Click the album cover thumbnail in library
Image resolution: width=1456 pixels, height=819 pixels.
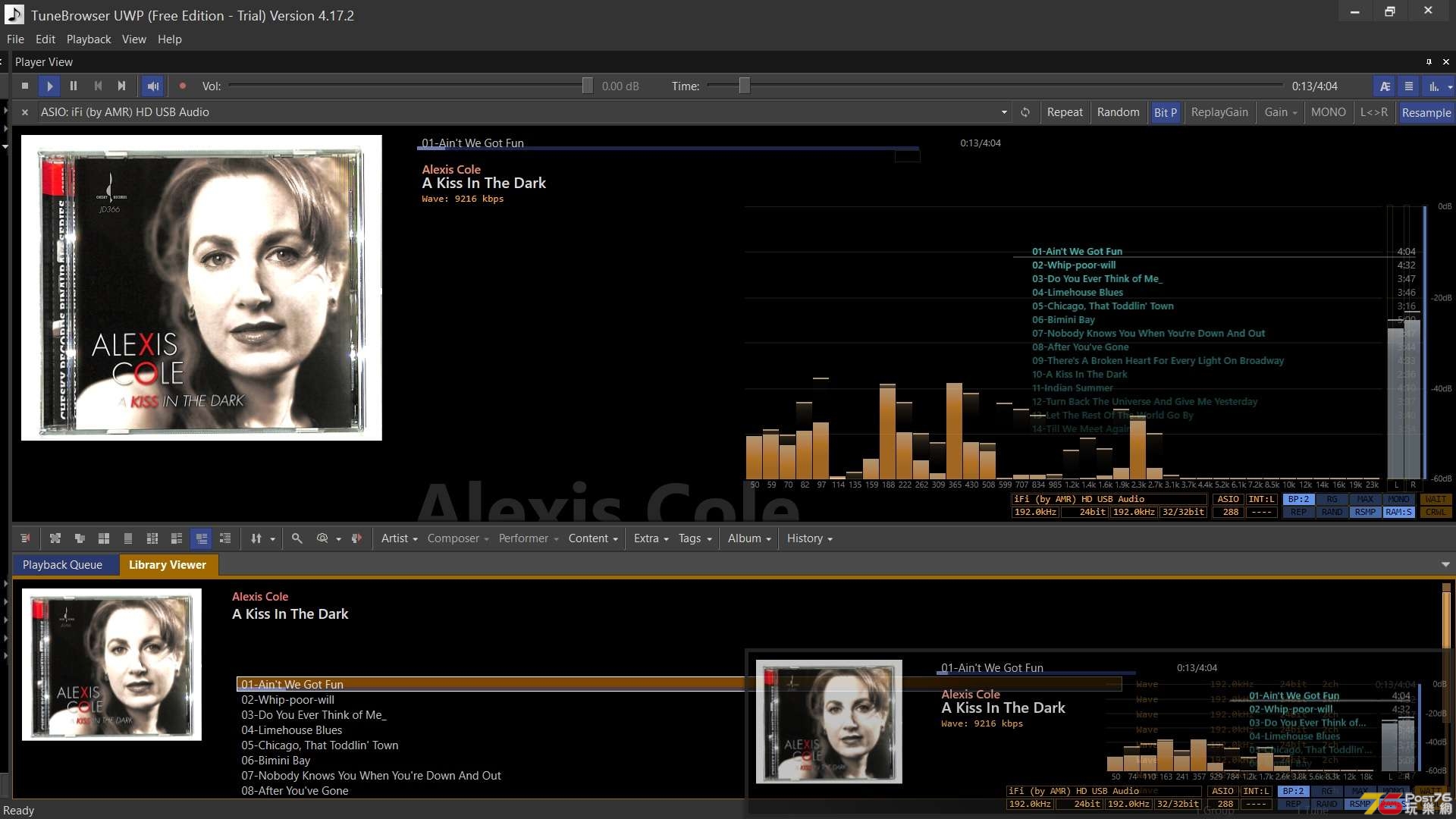pos(111,665)
